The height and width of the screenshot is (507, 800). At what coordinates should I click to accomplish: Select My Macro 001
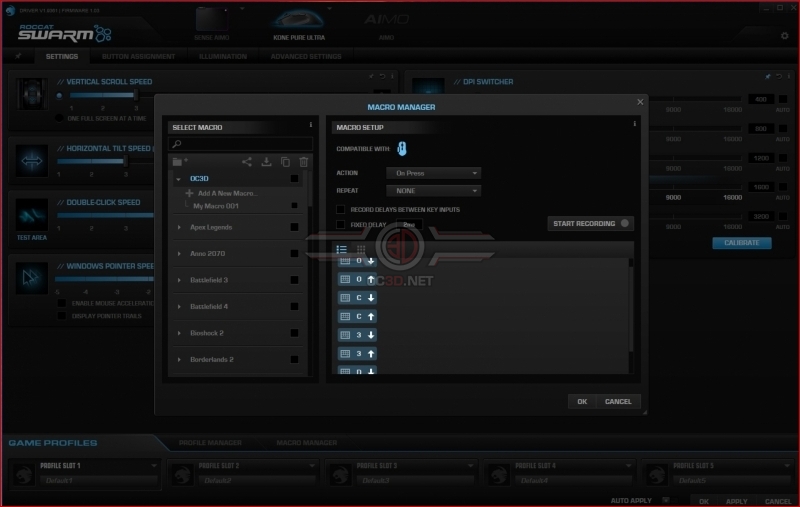point(216,206)
